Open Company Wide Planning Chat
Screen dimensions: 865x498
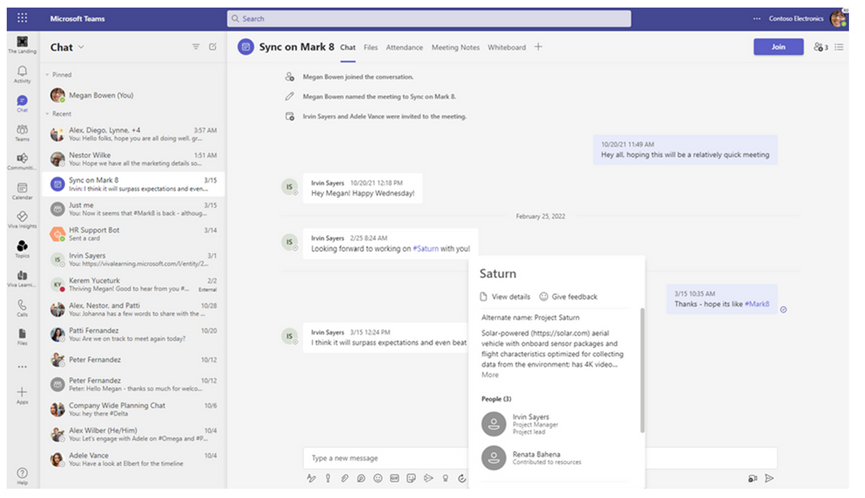[134, 409]
